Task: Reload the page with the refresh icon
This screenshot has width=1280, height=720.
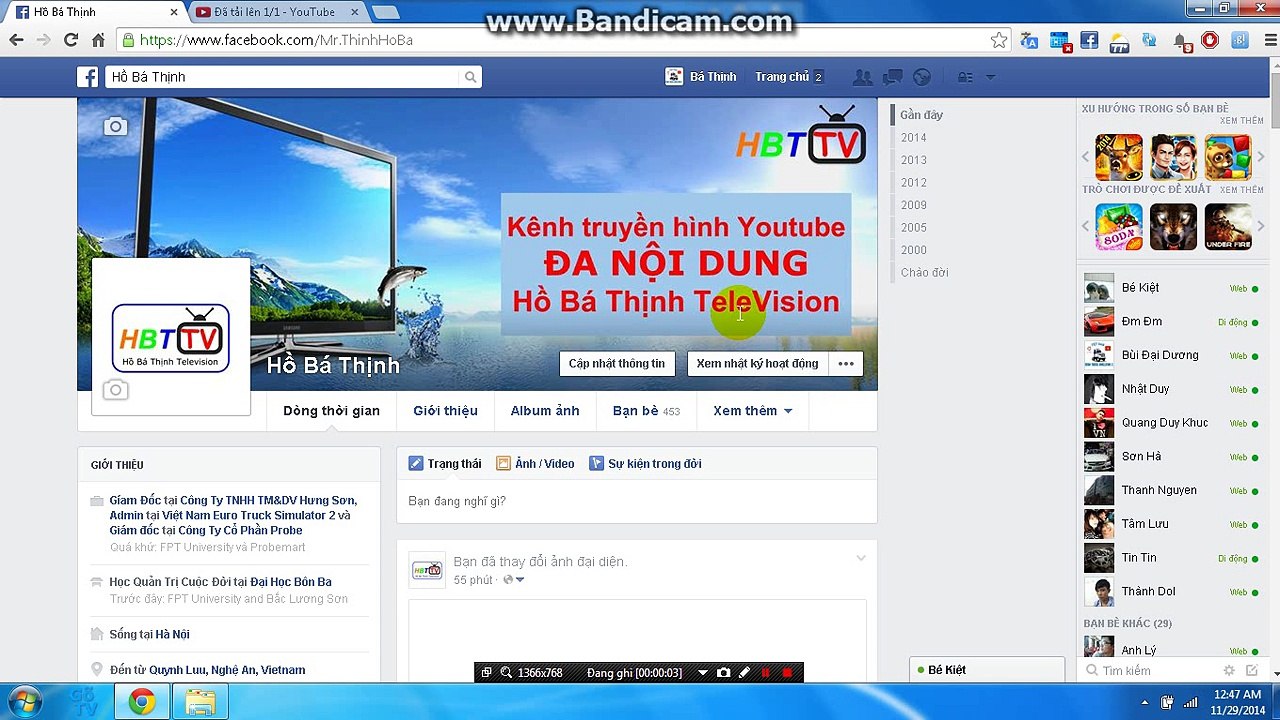Action: pos(70,40)
